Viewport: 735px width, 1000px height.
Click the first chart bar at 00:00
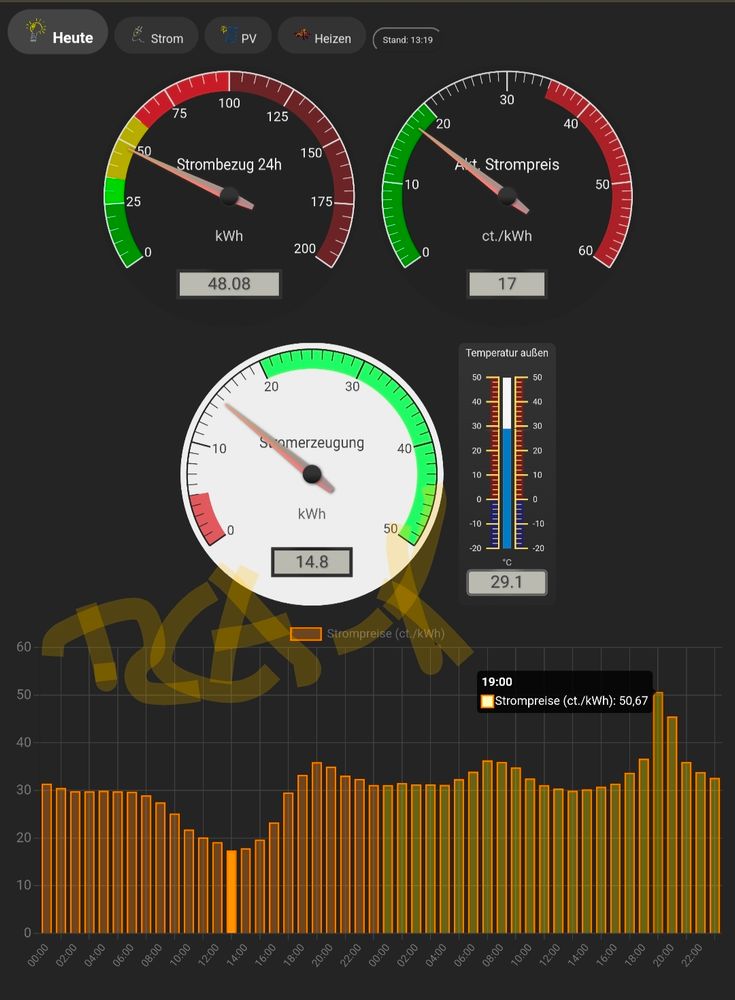[47, 858]
